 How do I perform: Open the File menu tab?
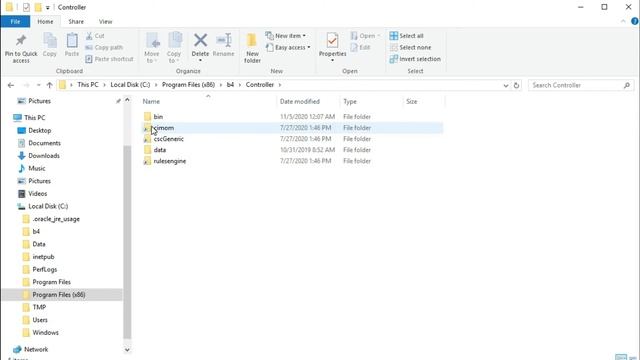pos(15,22)
